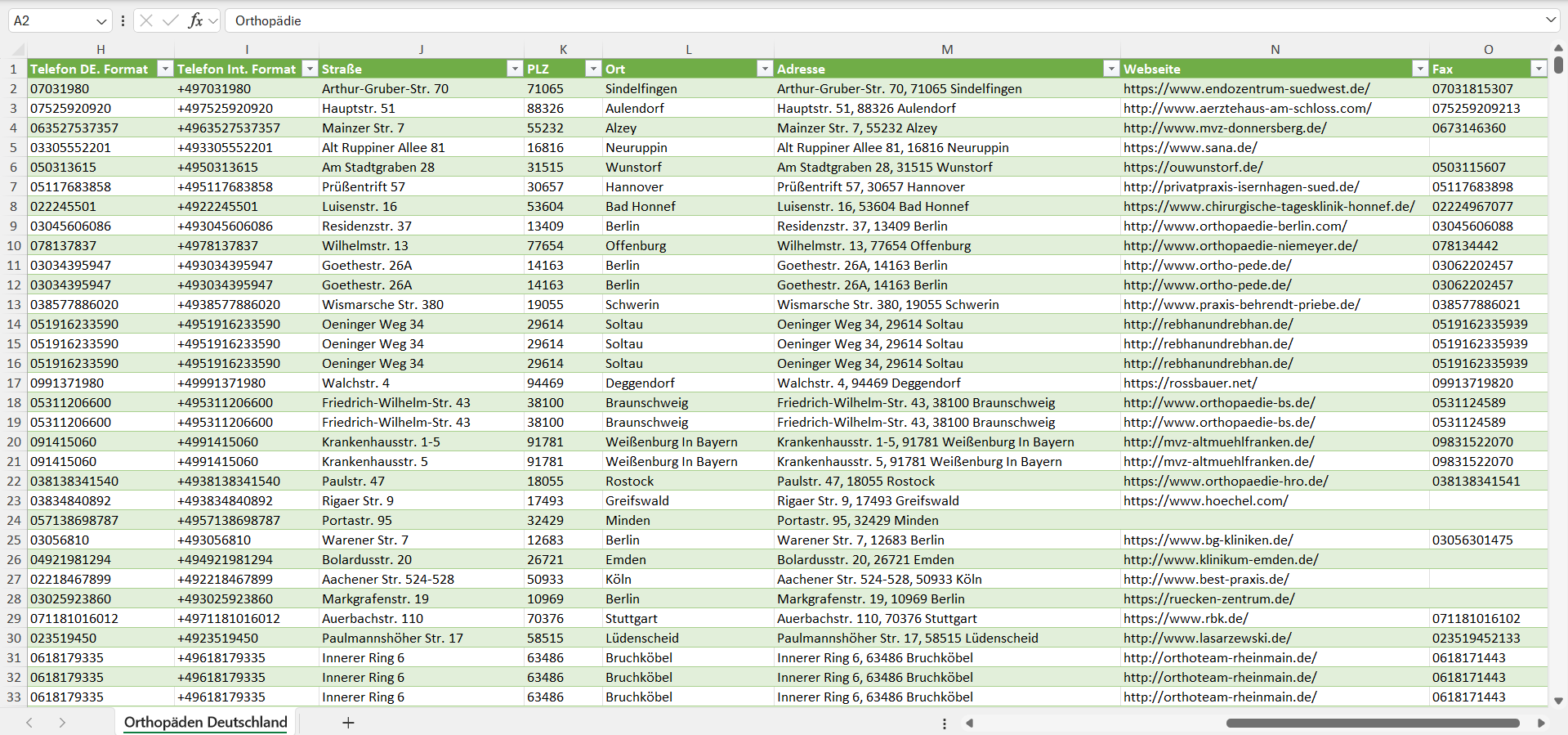Image resolution: width=1568 pixels, height=735 pixels.
Task: Select column N by its header
Action: click(x=1275, y=50)
